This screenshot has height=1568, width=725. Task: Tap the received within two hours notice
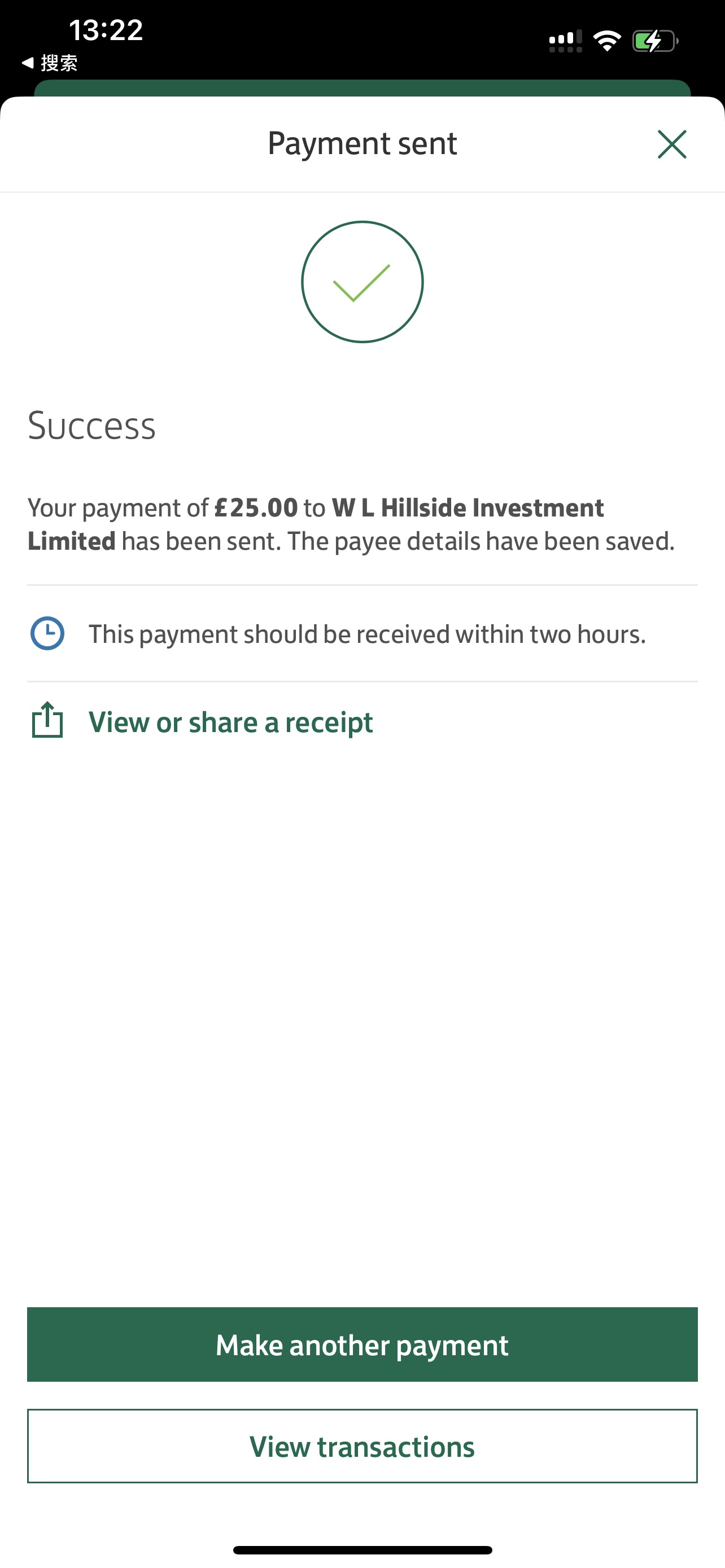tap(367, 634)
